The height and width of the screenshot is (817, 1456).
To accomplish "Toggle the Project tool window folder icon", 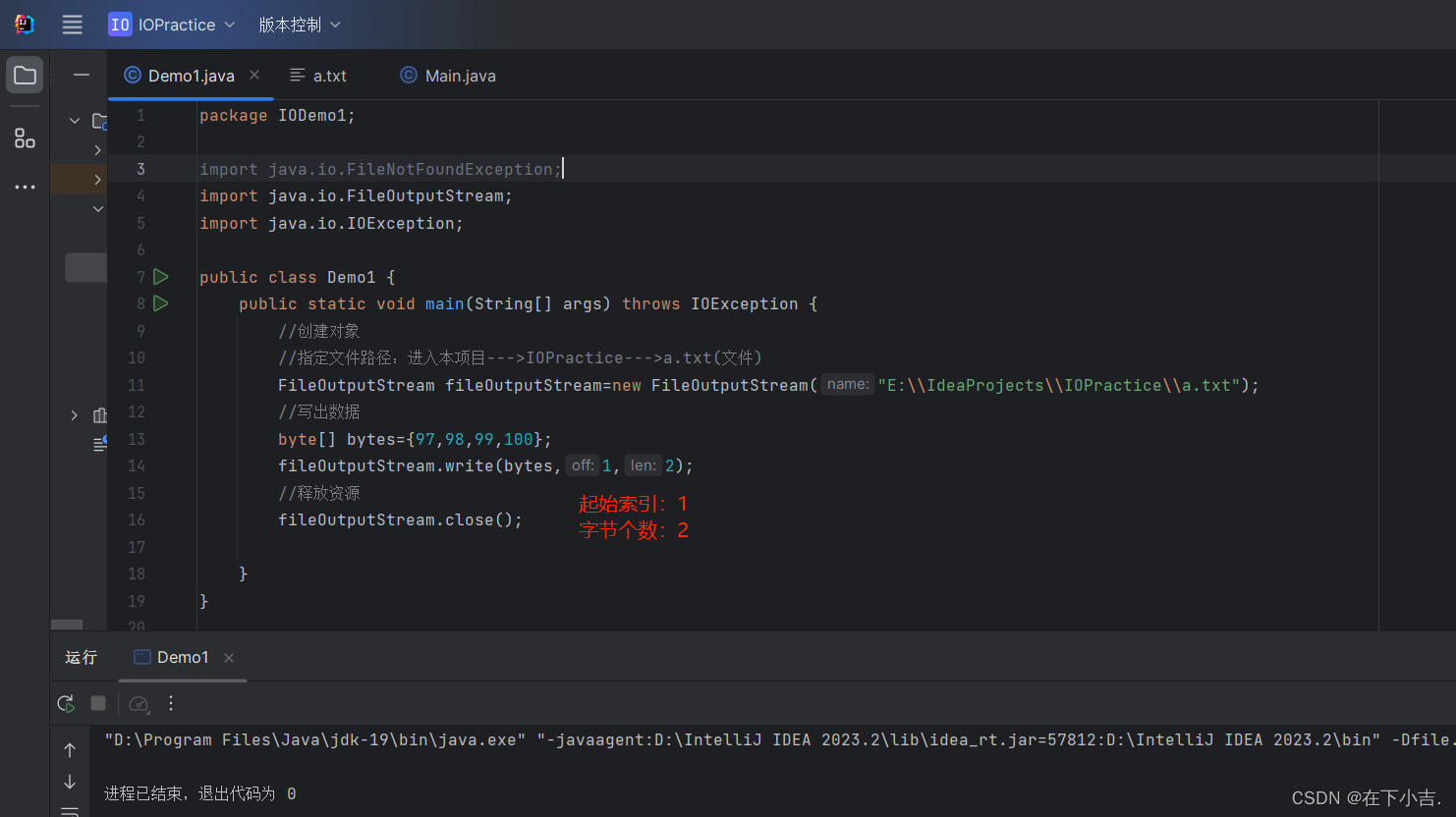I will 25,76.
